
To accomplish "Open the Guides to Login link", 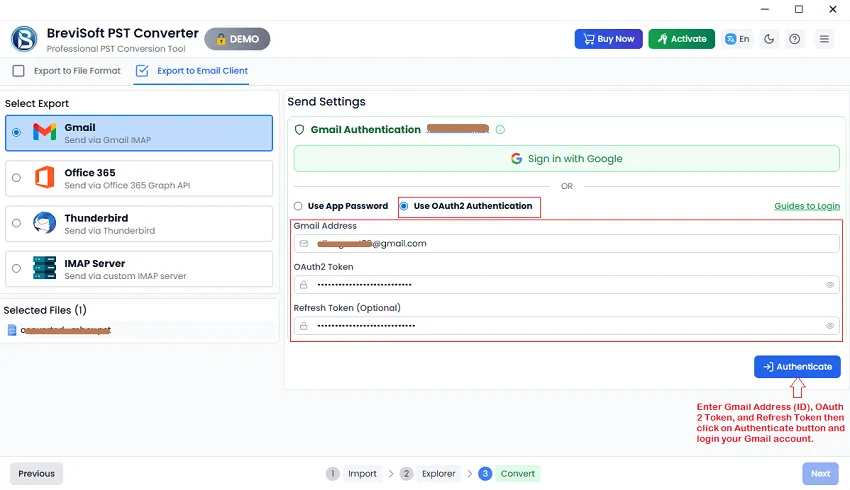I will click(807, 206).
